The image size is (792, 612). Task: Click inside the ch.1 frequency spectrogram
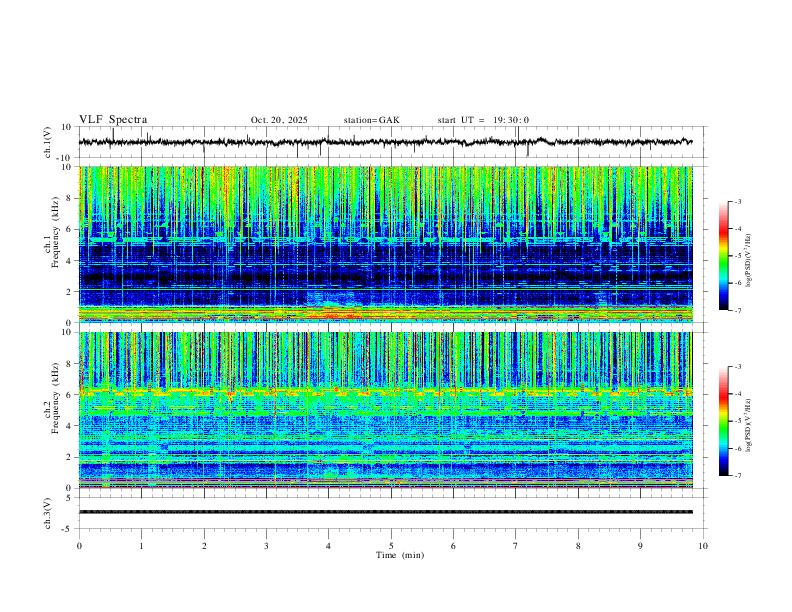(386, 244)
